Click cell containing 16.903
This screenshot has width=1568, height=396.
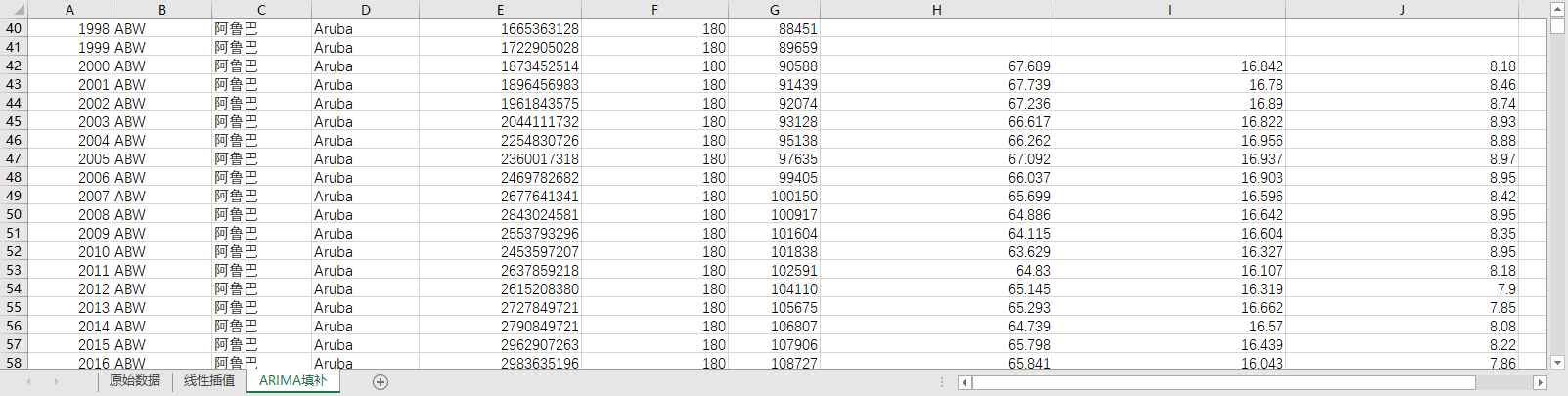coord(1169,177)
